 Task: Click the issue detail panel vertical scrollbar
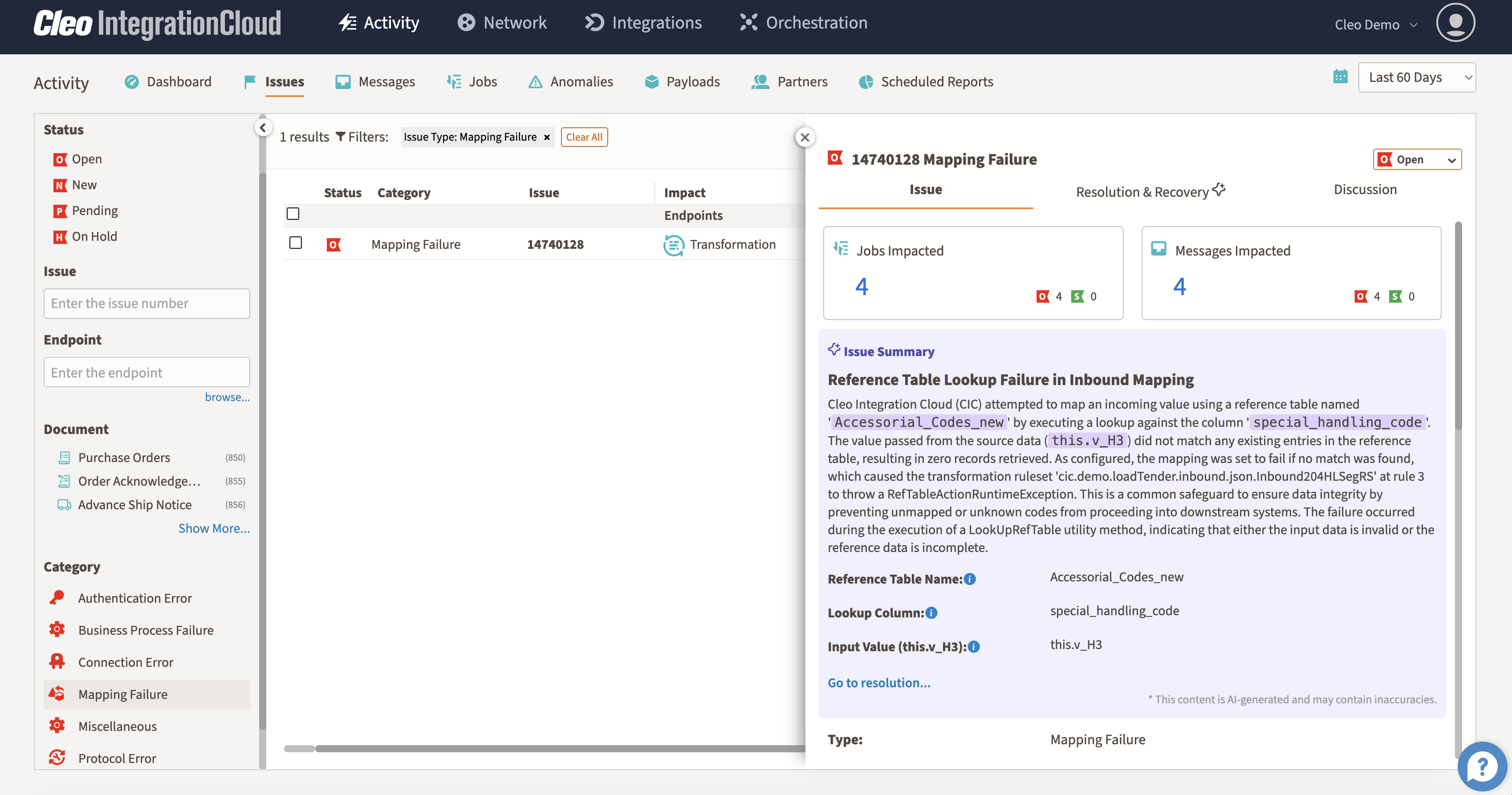pyautogui.click(x=1458, y=326)
